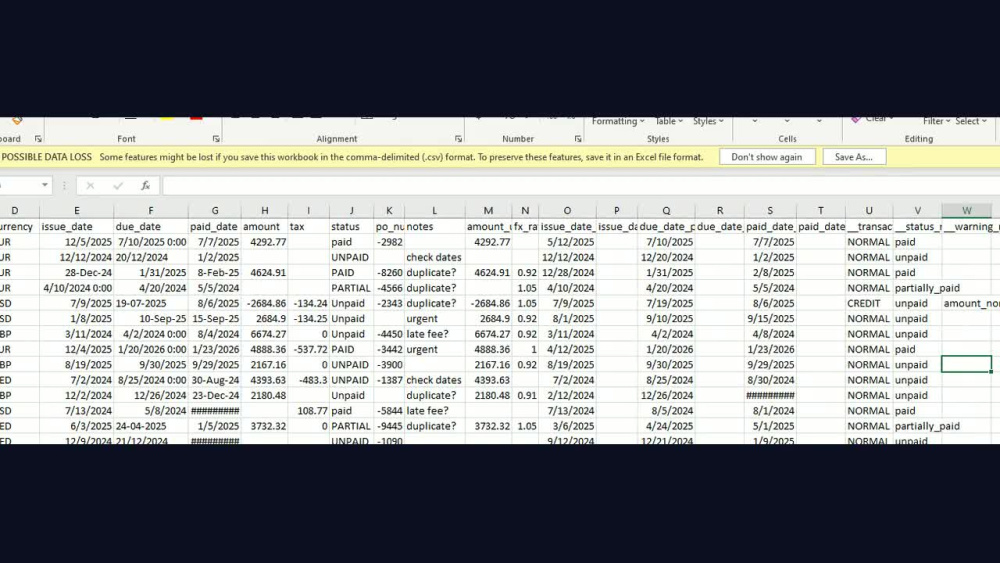Open the Clipboard group dialog launcher
This screenshot has height=563, width=1000.
[x=38, y=139]
